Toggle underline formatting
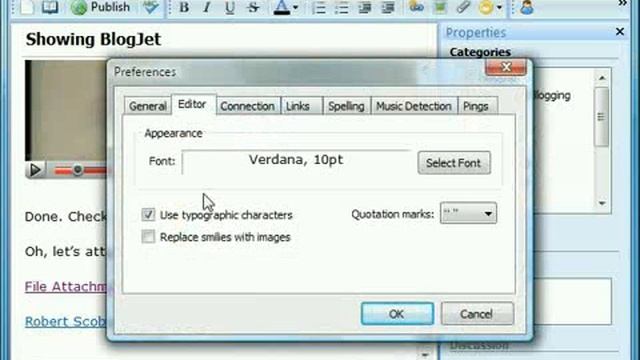This screenshot has height=360, width=640. (230, 7)
